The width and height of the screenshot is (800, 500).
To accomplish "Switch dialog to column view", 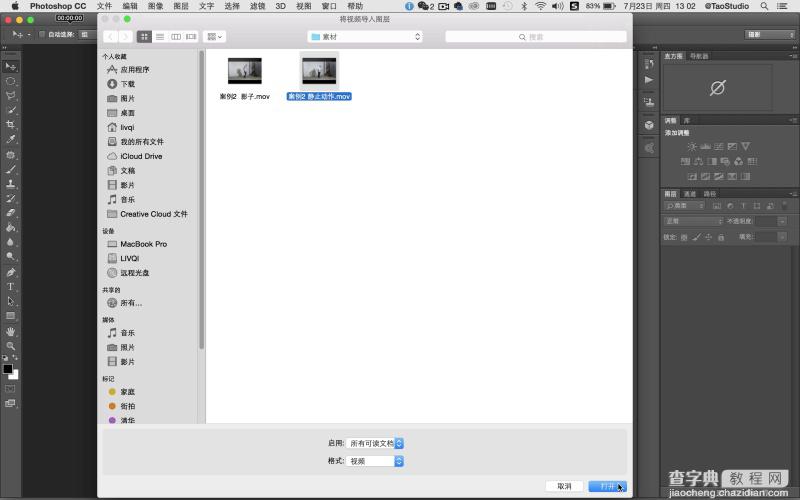I will 176,37.
